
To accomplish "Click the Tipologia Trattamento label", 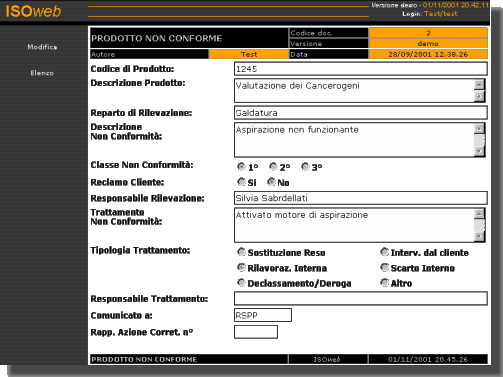I will pyautogui.click(x=140, y=250).
